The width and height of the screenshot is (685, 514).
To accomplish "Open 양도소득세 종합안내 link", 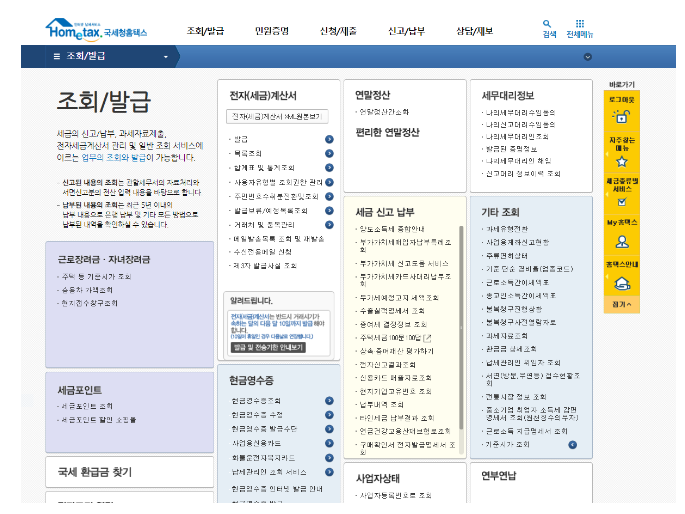I will click(x=392, y=229).
